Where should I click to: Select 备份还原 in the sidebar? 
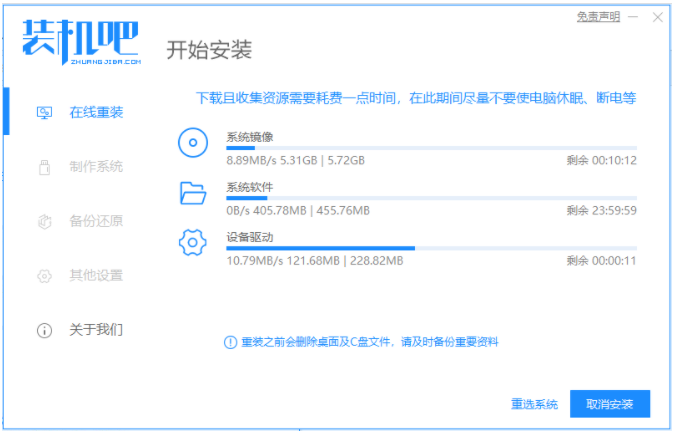pyautogui.click(x=96, y=221)
